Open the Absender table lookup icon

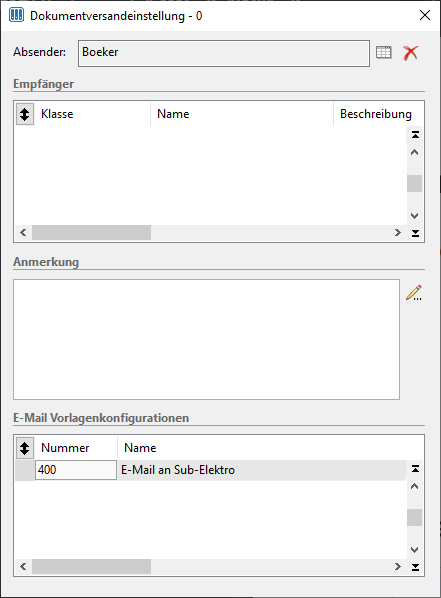[x=383, y=52]
